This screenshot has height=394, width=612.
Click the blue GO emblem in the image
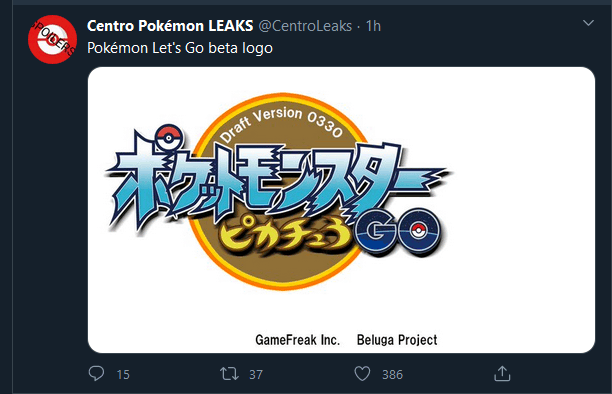click(x=399, y=231)
